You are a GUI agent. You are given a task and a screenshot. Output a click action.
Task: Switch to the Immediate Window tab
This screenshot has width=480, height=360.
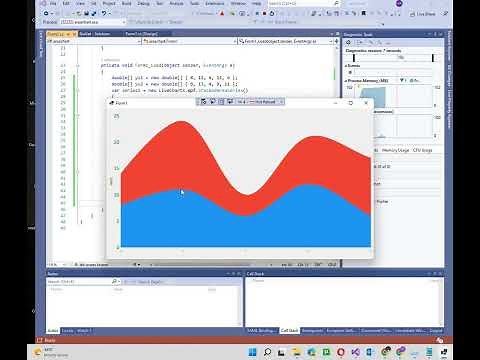410,331
